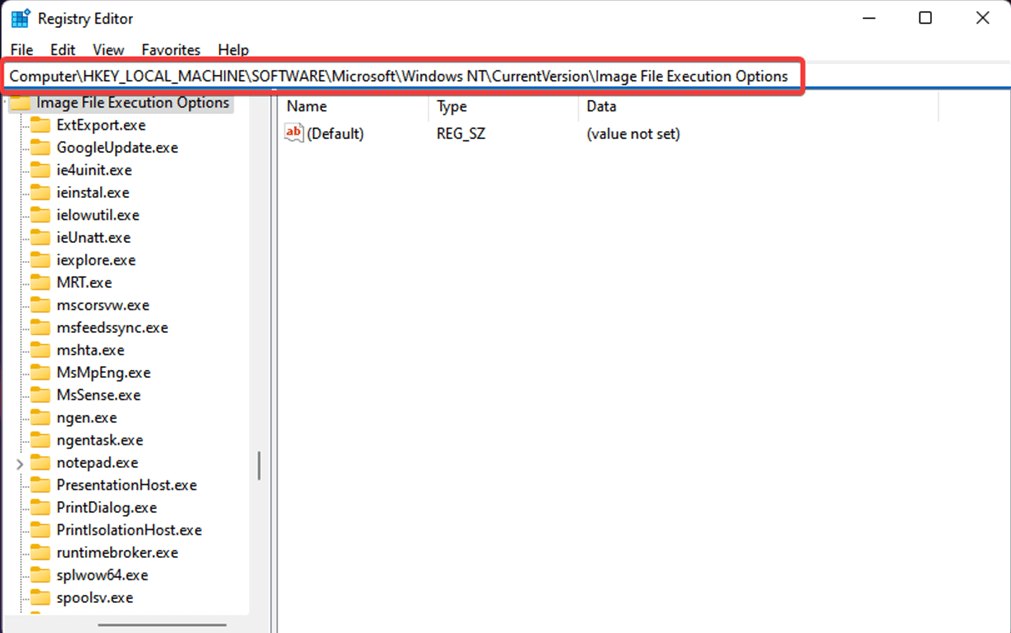This screenshot has width=1011, height=633.
Task: Click the runtimebroker.exe folder icon
Action: (x=40, y=553)
